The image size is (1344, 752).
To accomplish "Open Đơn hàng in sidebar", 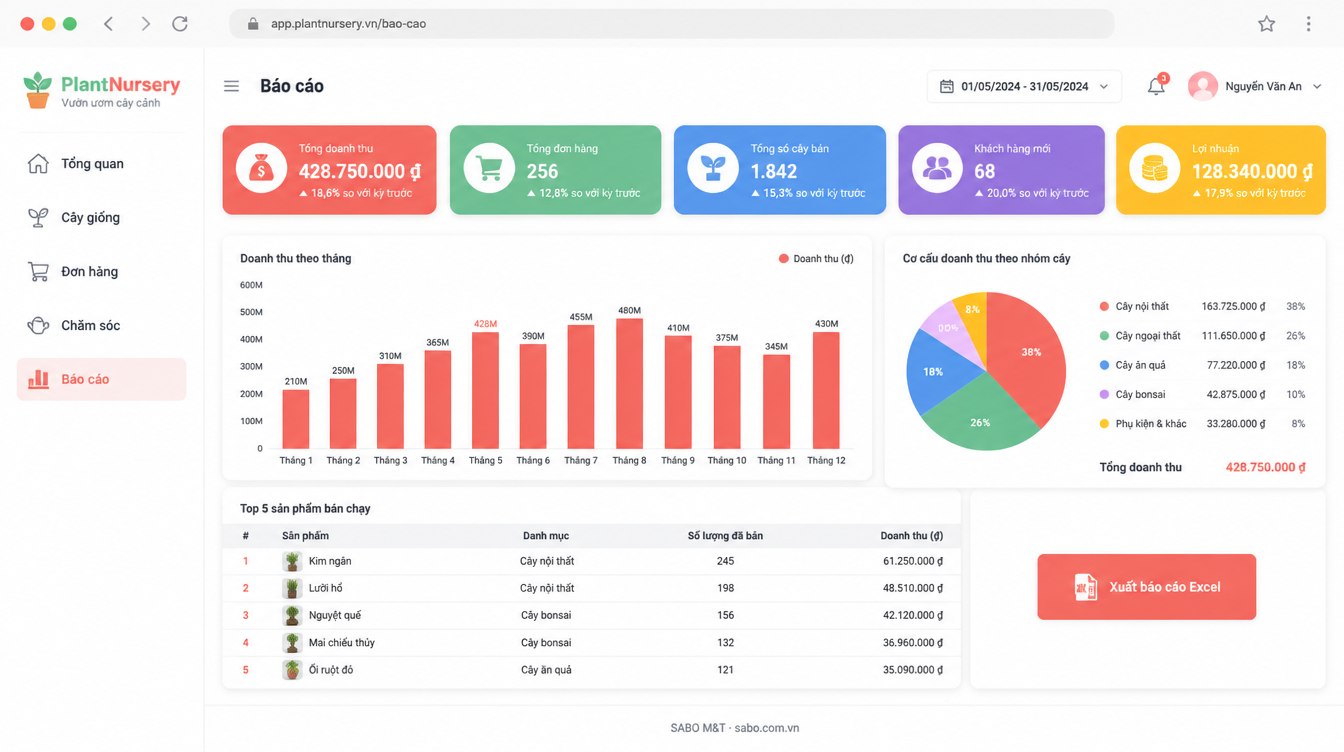I will click(101, 271).
